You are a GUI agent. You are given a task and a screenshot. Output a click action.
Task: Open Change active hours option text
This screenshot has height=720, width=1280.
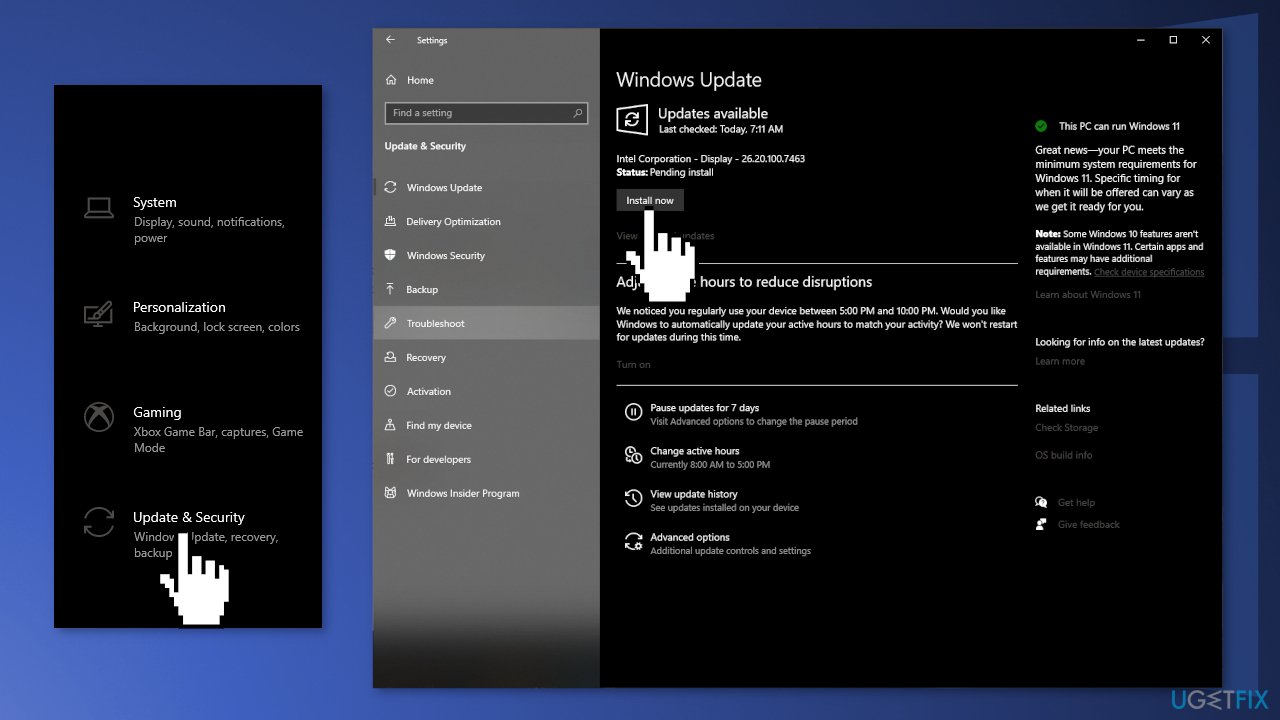pos(694,451)
